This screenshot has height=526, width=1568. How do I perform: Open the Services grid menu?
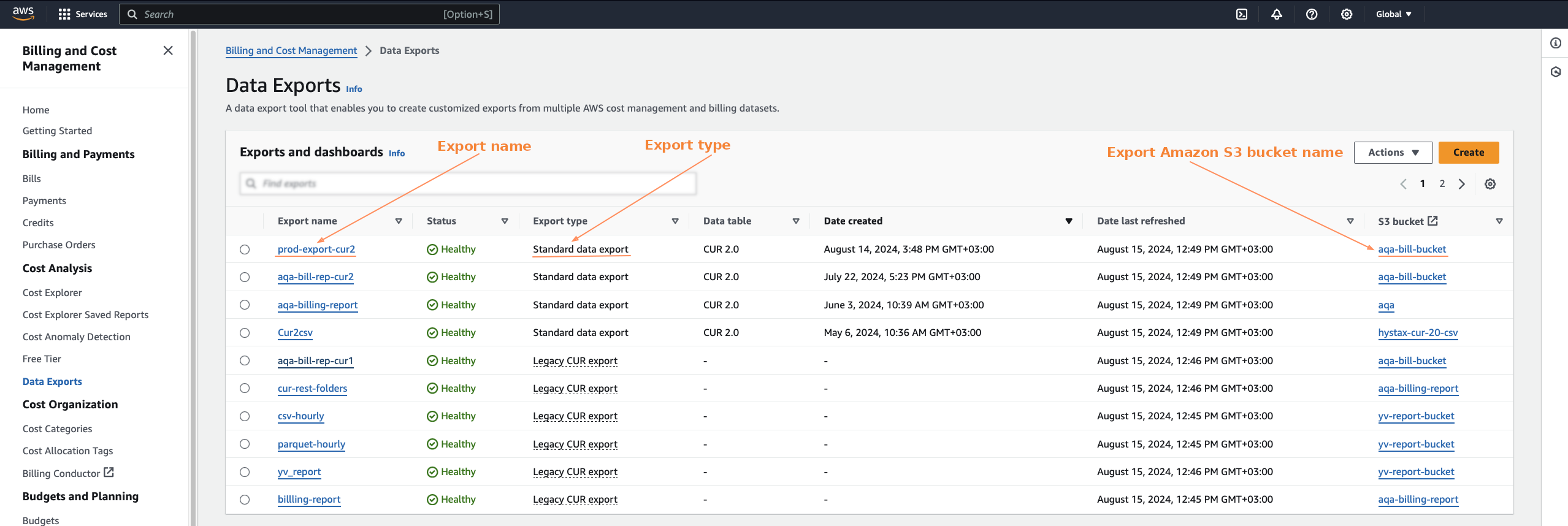point(82,14)
